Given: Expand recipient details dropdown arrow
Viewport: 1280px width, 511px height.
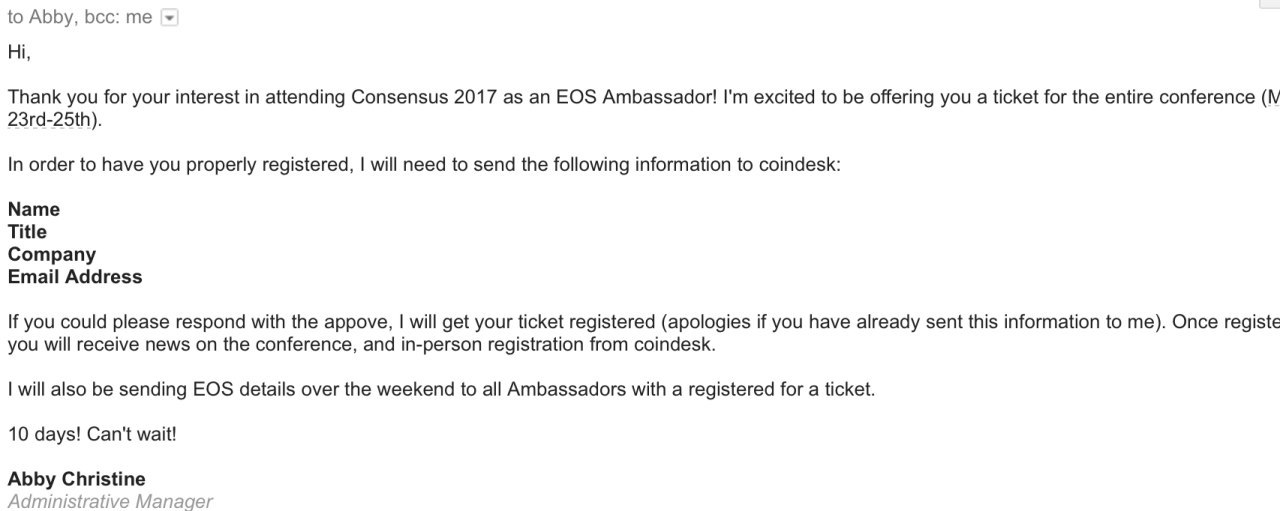Looking at the screenshot, I should pyautogui.click(x=169, y=18).
